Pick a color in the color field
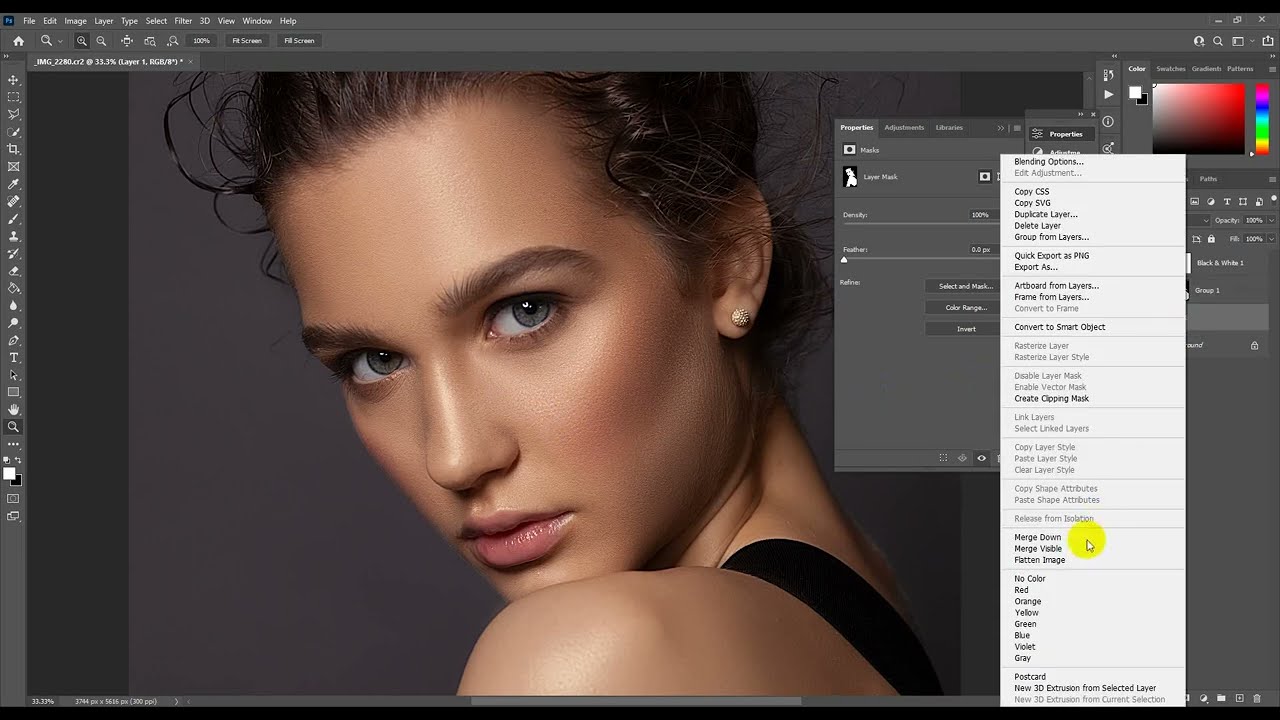The image size is (1280, 720). point(1198,117)
